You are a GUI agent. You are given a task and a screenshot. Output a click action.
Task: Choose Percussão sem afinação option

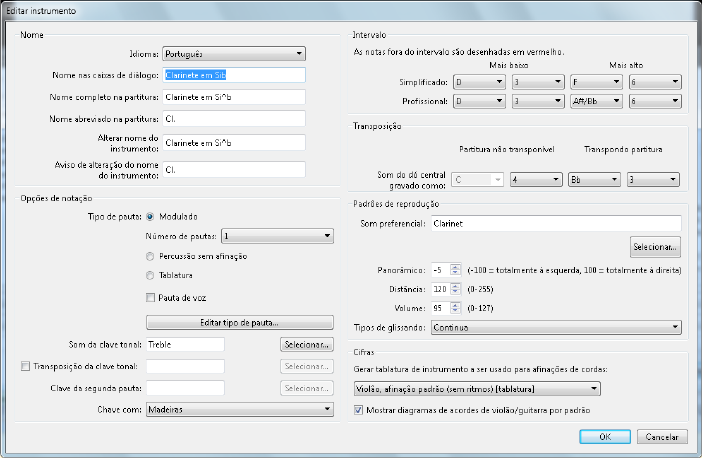[x=151, y=256]
